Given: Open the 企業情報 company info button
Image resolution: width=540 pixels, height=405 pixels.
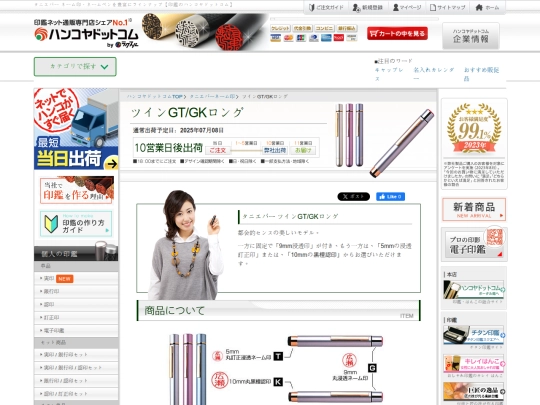Looking at the screenshot, I should [x=471, y=36].
